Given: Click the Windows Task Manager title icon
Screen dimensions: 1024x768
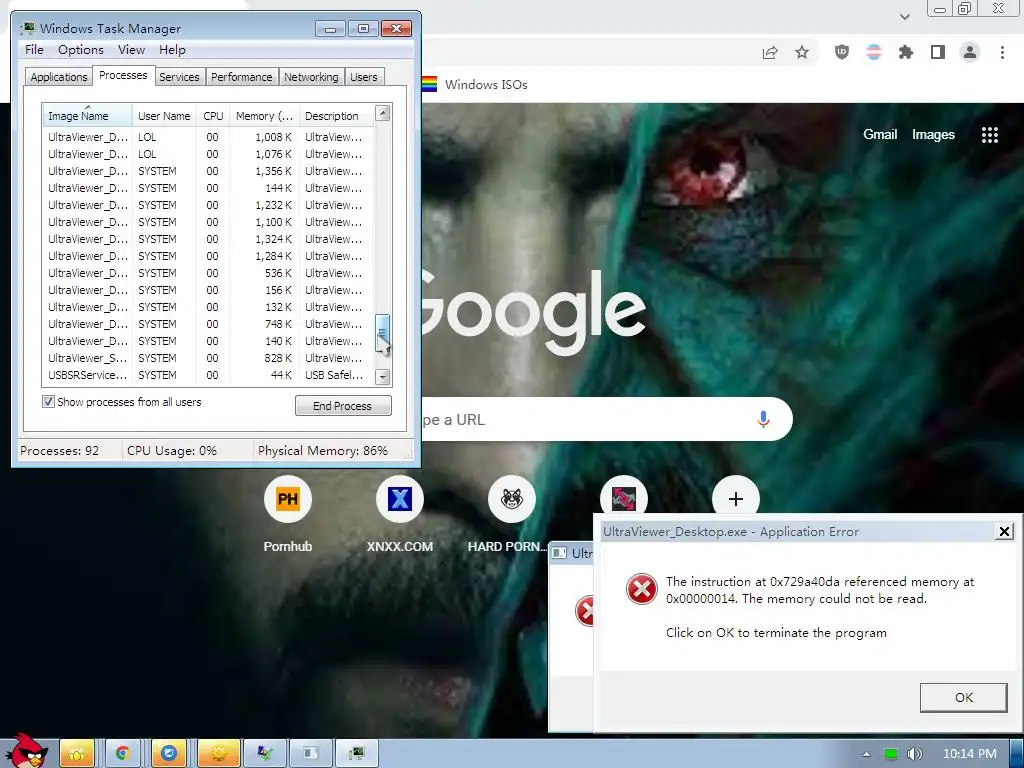Looking at the screenshot, I should [x=27, y=28].
